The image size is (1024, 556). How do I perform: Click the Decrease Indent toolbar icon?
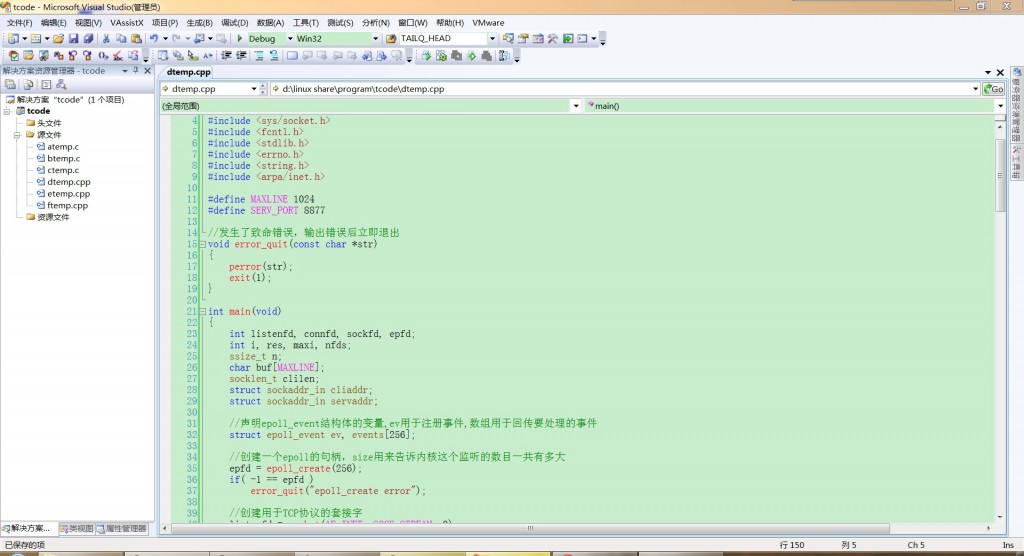tap(226, 56)
